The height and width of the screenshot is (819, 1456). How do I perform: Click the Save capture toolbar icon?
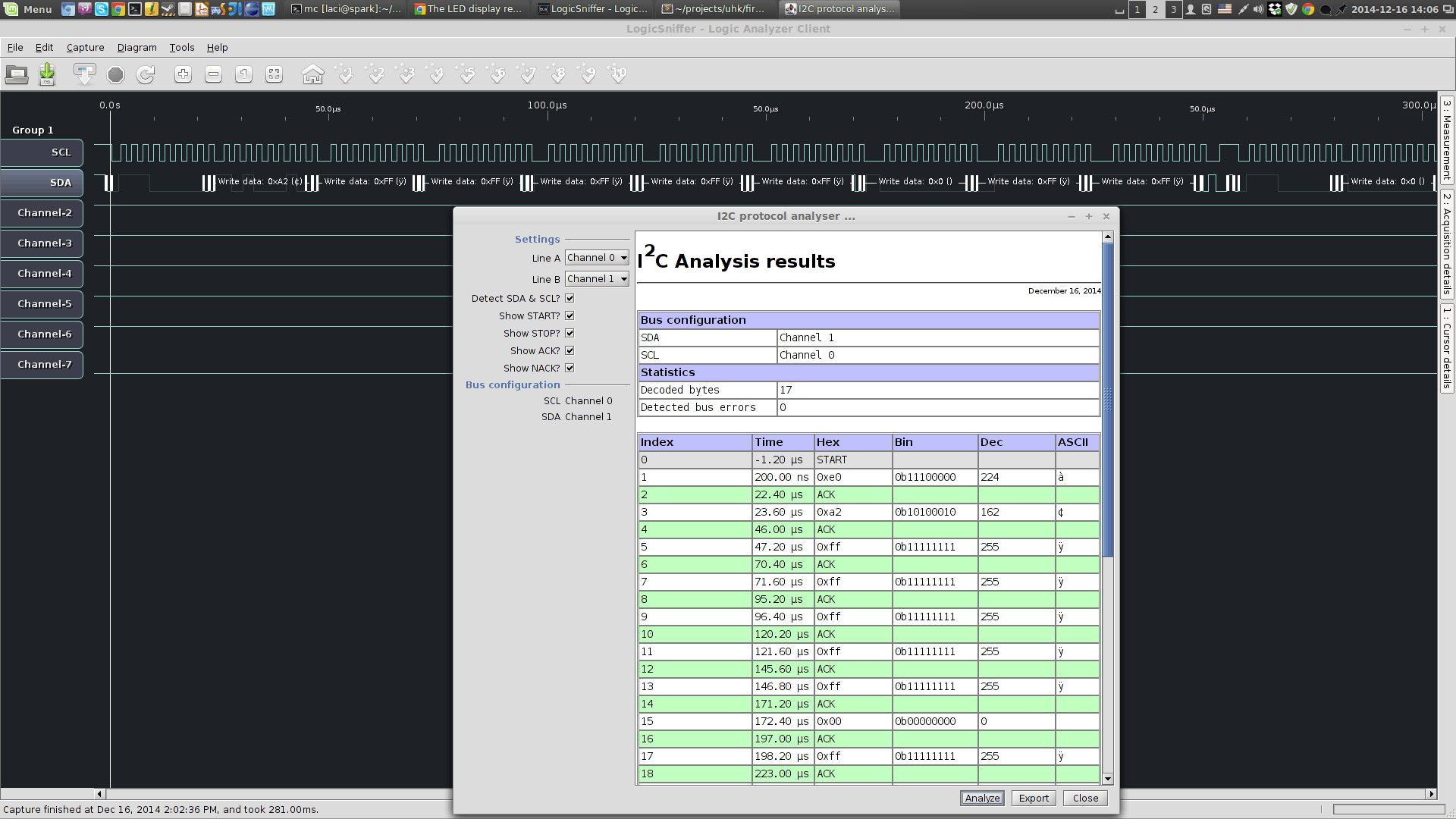click(47, 74)
